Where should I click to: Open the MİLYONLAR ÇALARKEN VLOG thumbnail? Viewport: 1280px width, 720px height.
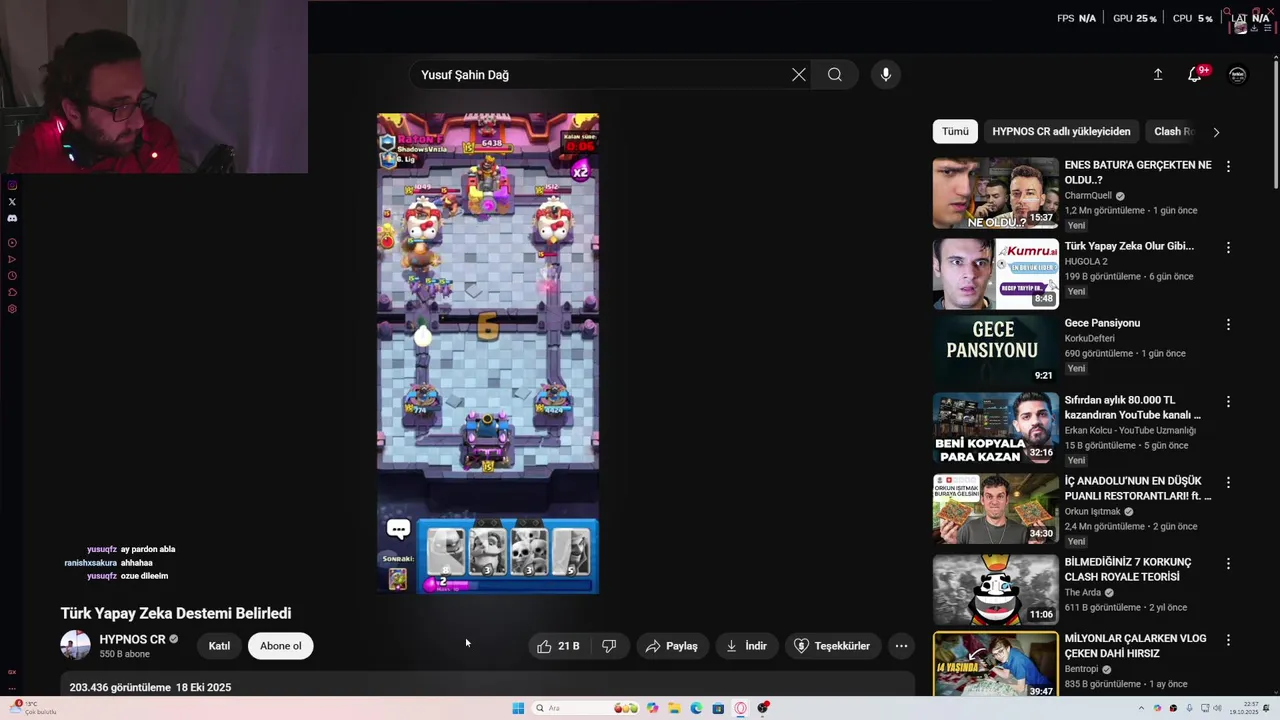pyautogui.click(x=995, y=664)
